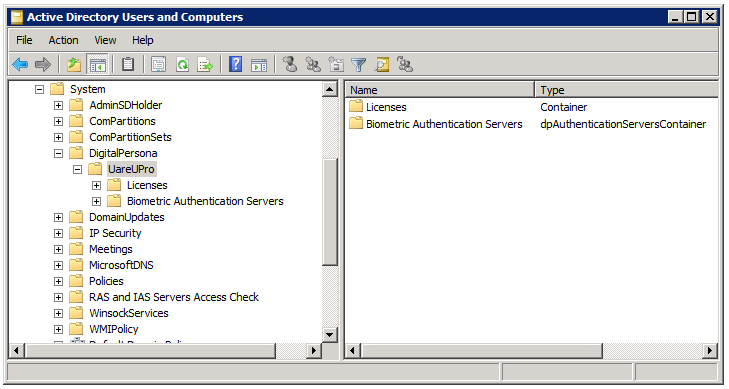Select Biometric Authentication Servers in right pane

[444, 125]
